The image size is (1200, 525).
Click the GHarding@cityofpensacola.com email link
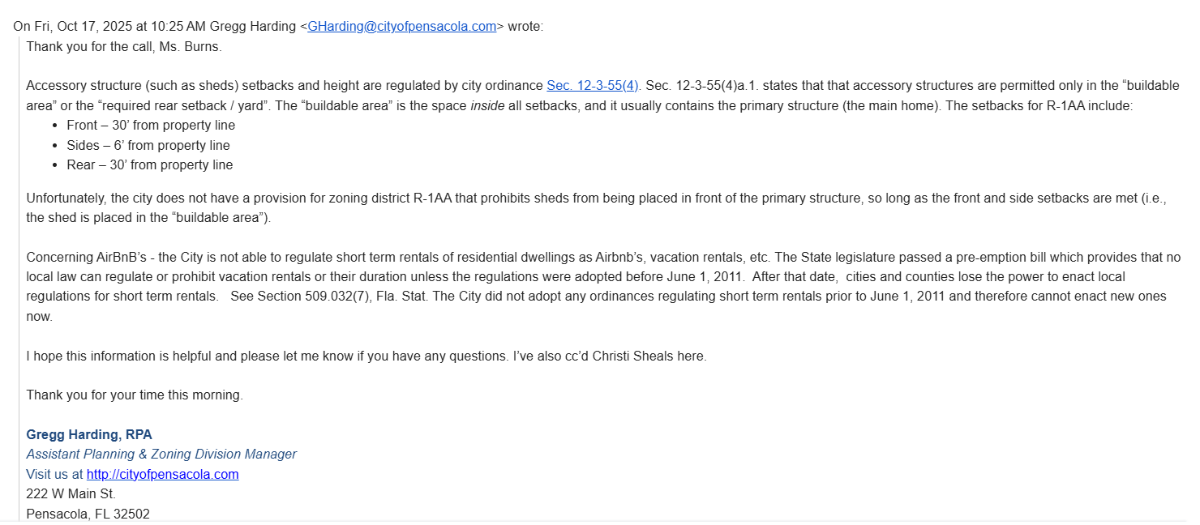(402, 27)
